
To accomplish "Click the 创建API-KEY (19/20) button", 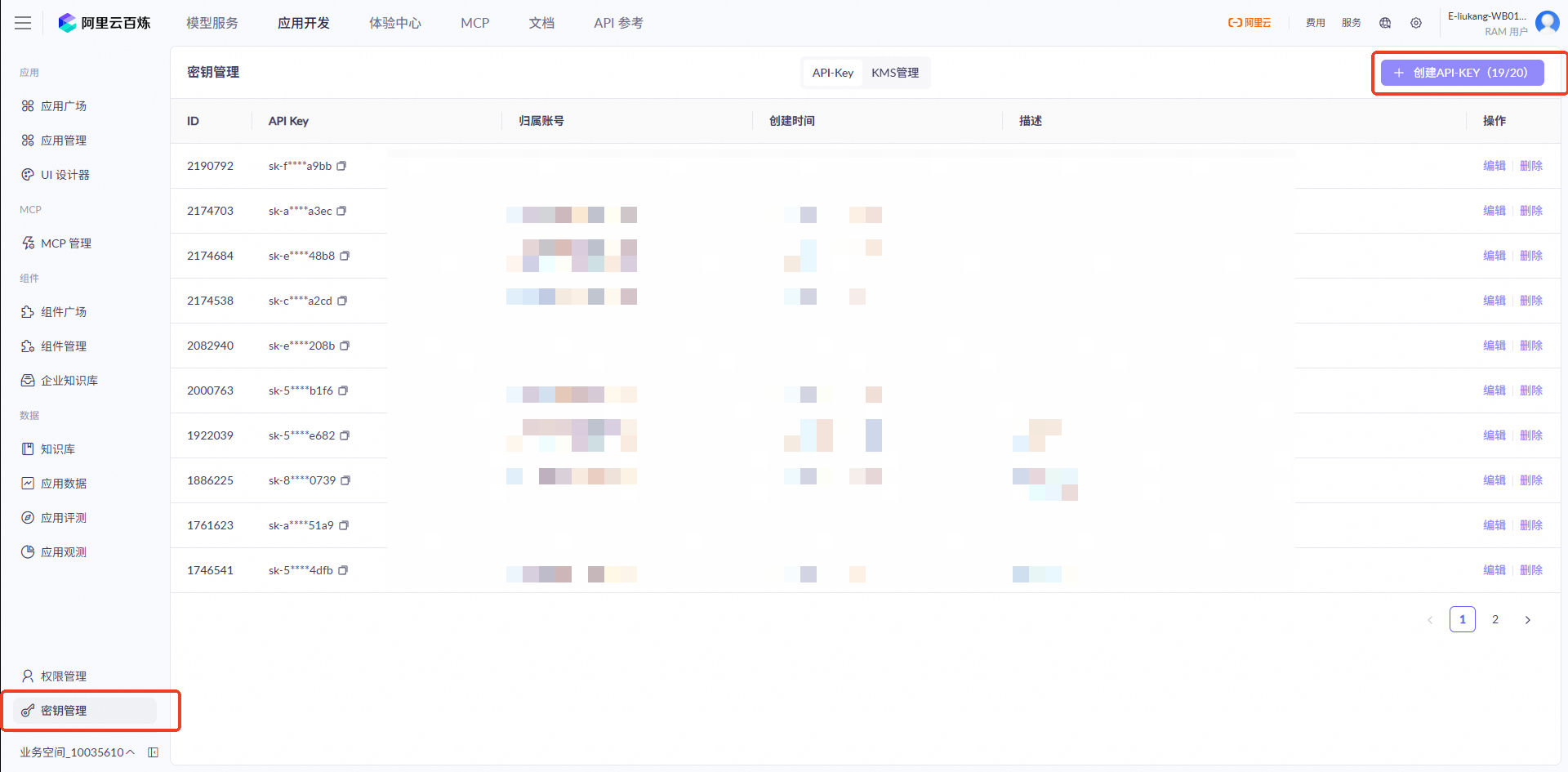I will [1462, 73].
